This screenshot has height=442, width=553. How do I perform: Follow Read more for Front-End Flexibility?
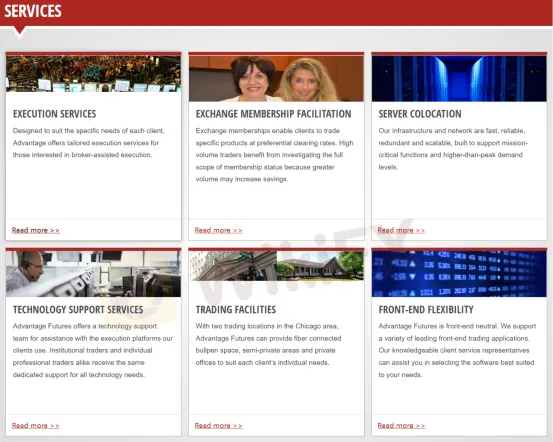click(x=401, y=426)
